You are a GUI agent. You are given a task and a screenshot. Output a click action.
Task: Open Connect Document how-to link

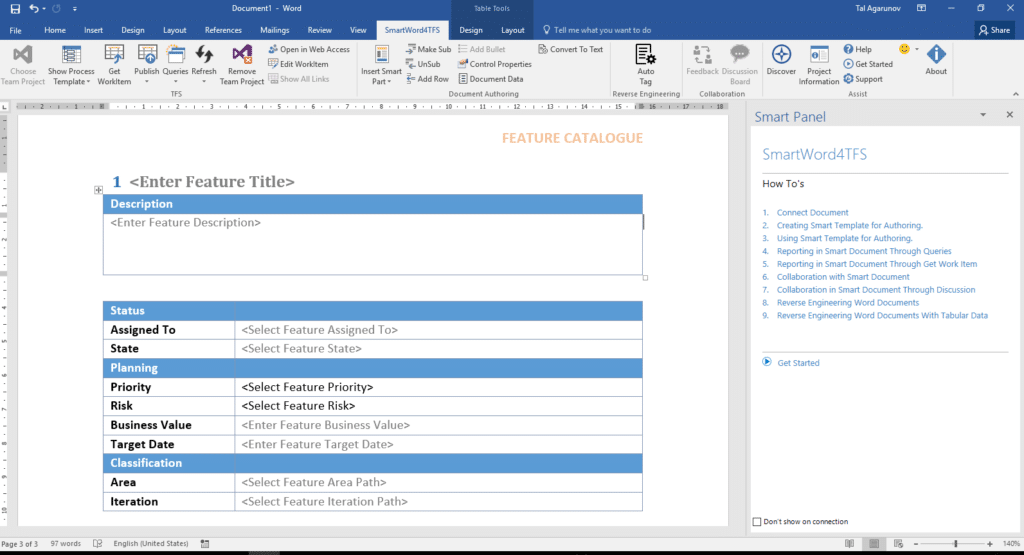click(x=812, y=212)
